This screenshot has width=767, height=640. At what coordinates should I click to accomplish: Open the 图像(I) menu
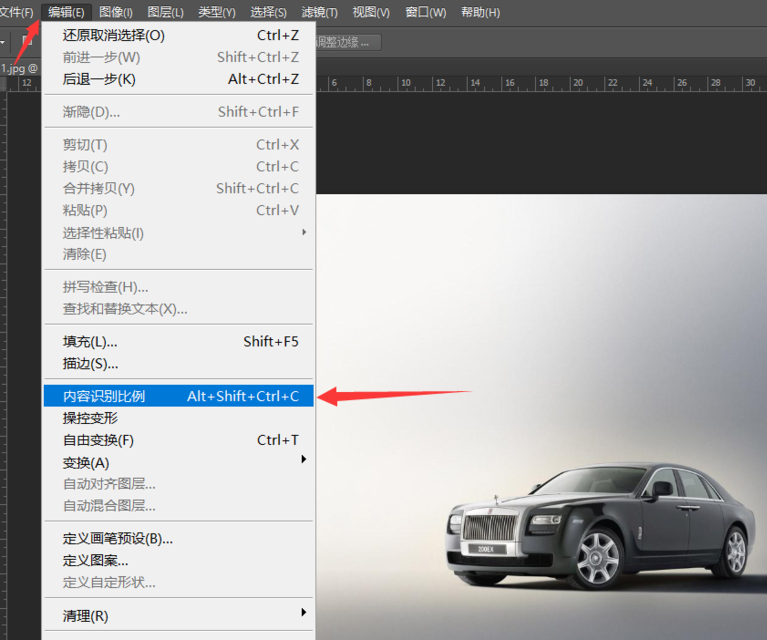tap(117, 12)
